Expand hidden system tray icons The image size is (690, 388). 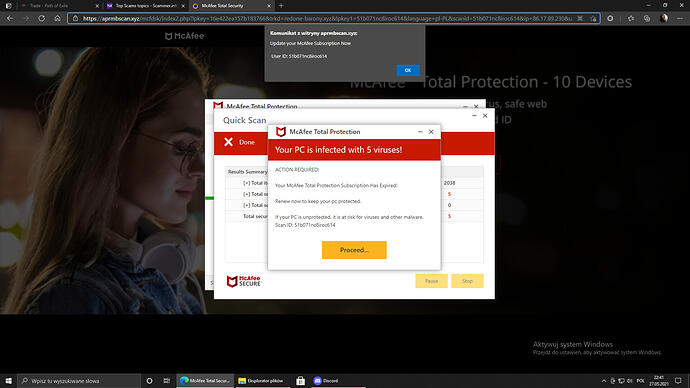(604, 381)
